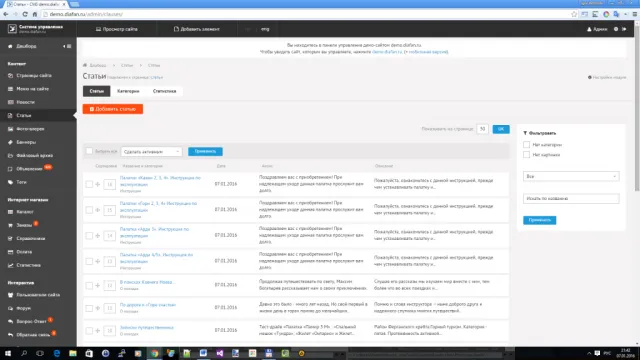Switch to the Статистика tab above the list
This screenshot has height=360, width=640.
point(164,91)
